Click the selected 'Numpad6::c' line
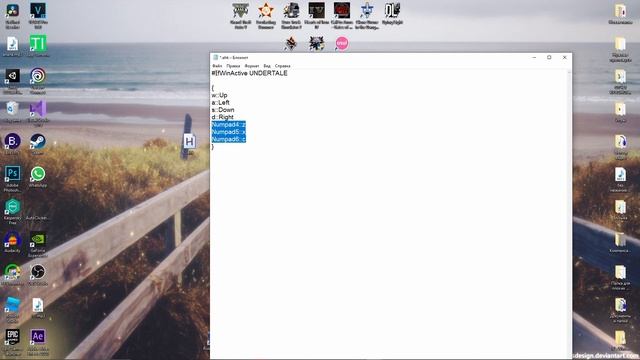 pos(229,139)
